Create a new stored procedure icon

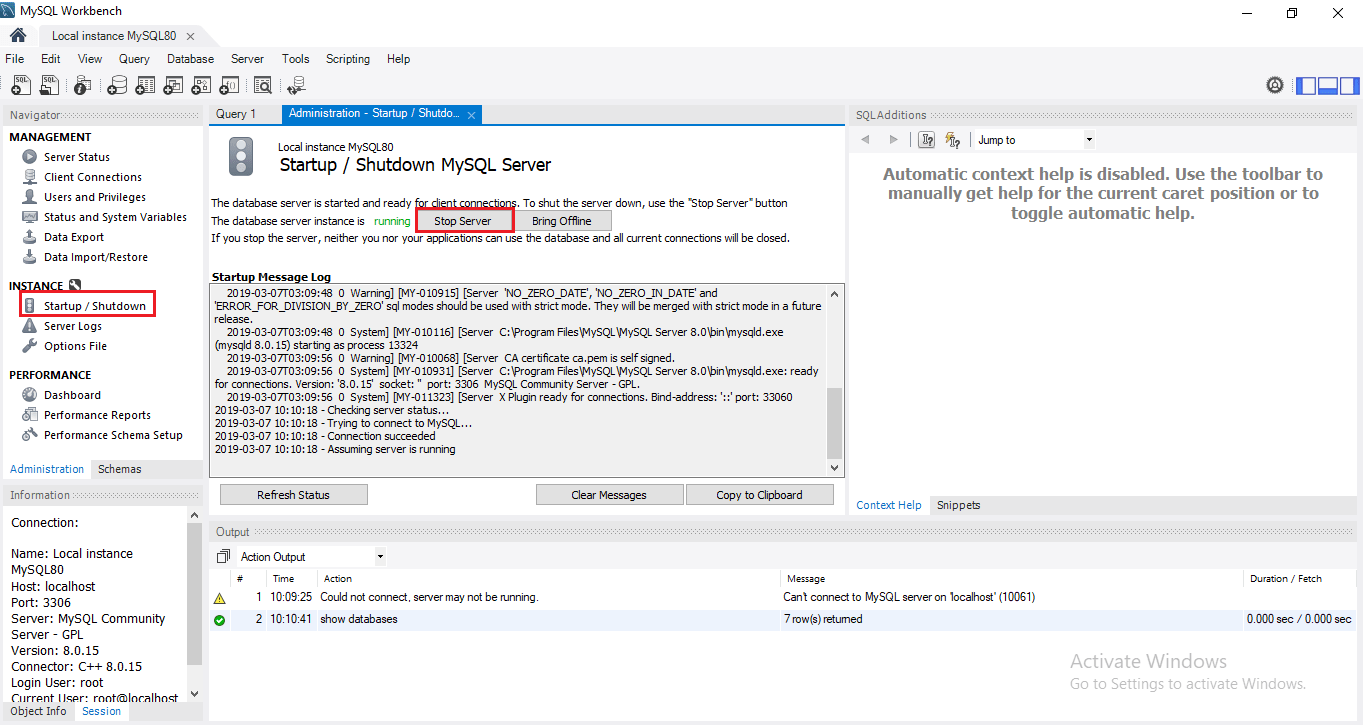(x=201, y=85)
